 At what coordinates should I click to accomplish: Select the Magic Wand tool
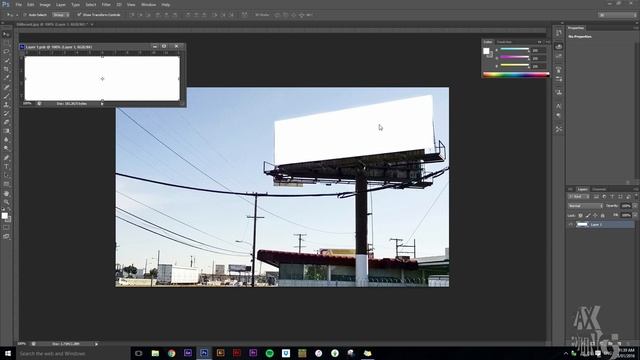[6, 60]
